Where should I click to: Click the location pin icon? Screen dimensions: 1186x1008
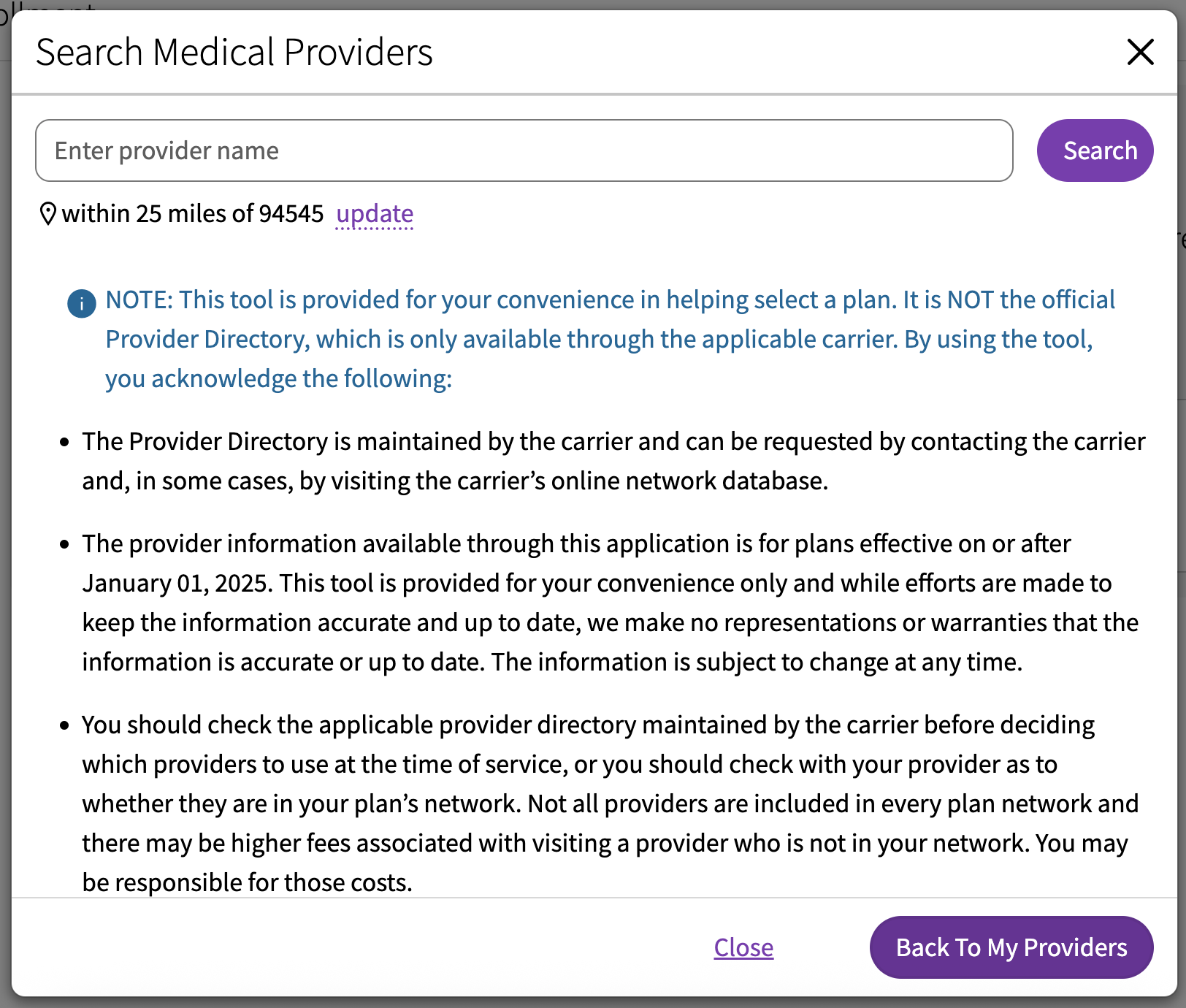47,214
